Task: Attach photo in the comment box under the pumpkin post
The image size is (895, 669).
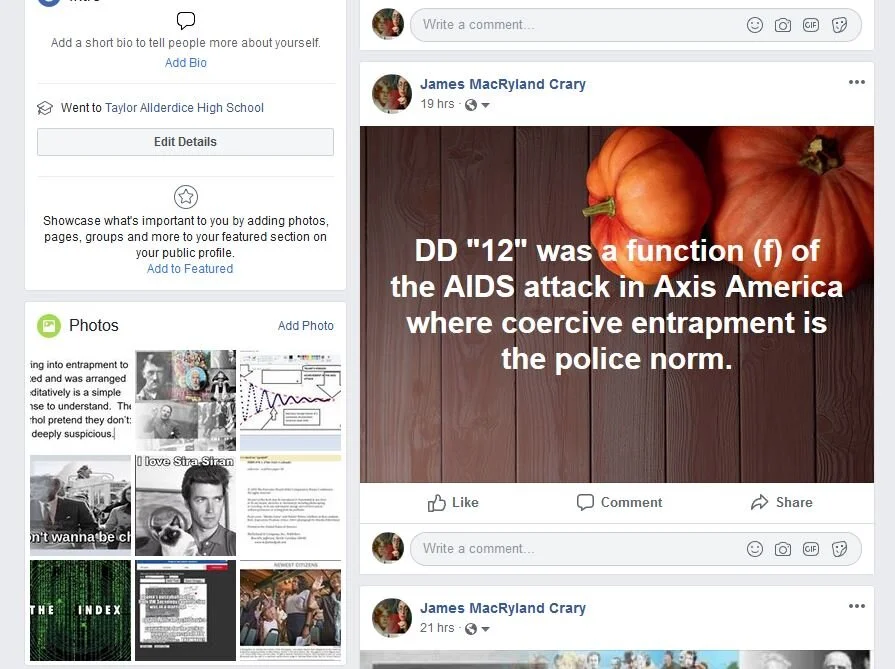Action: 783,549
